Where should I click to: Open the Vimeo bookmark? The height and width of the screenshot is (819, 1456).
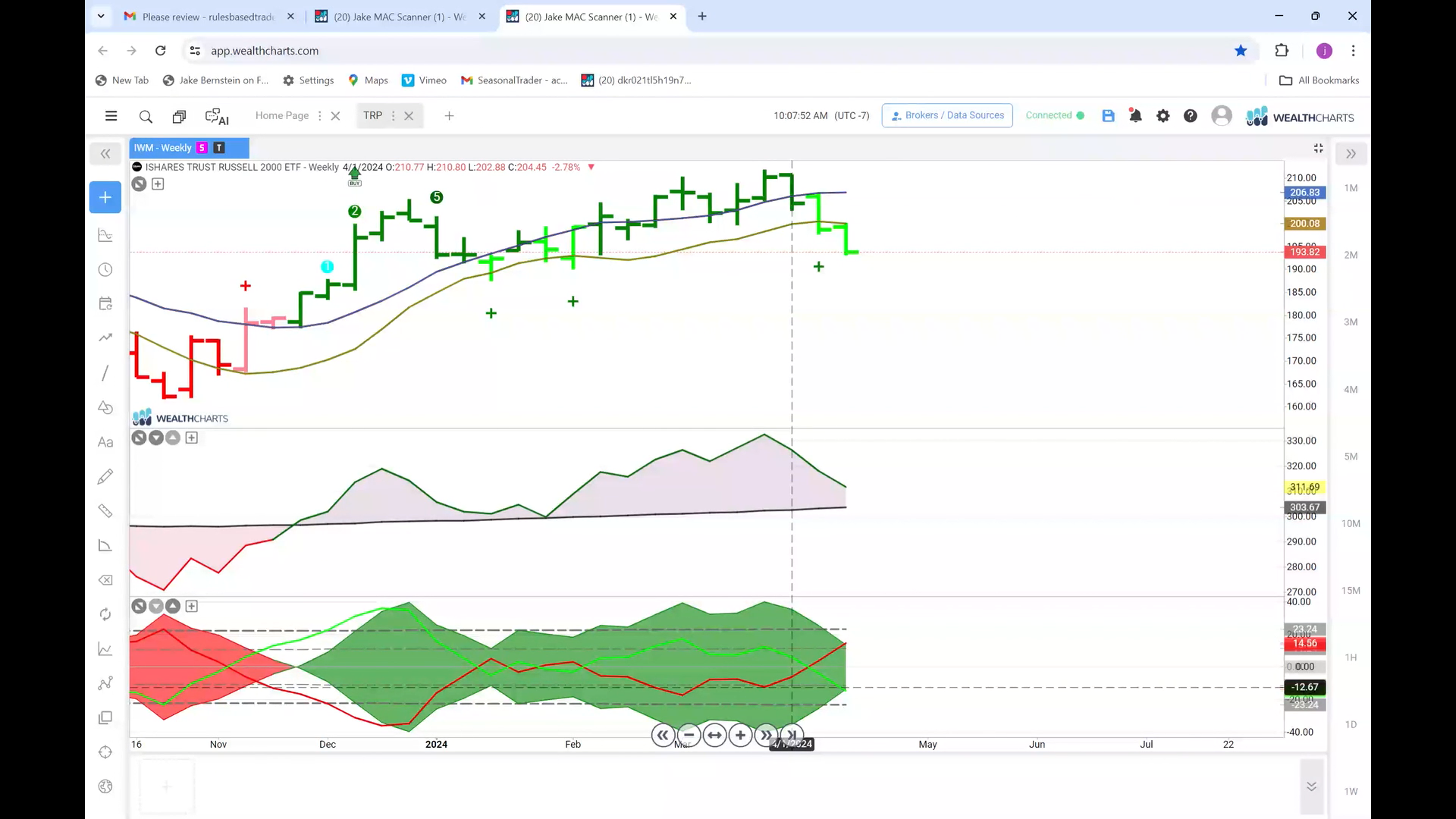(x=424, y=80)
